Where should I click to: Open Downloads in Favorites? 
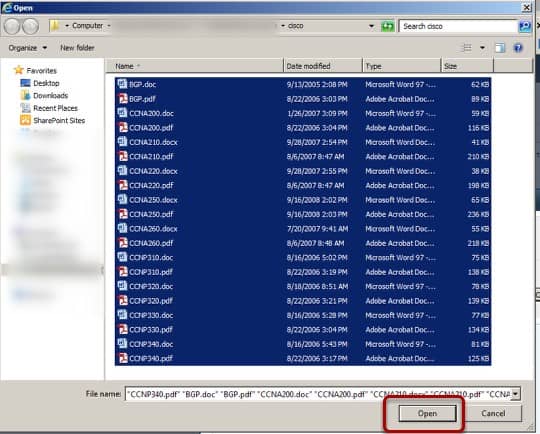(51, 95)
